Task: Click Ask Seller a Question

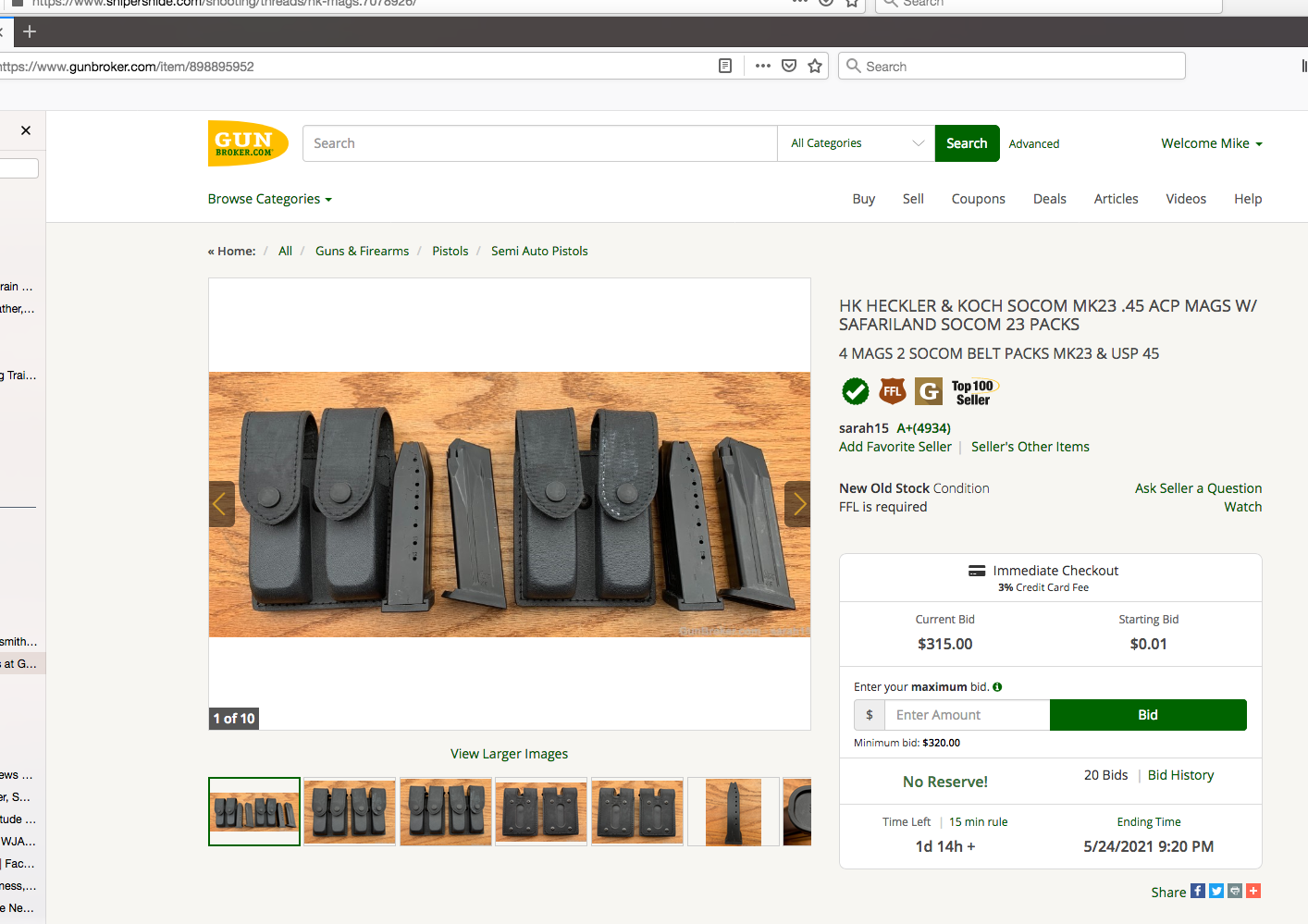Action: 1199,488
